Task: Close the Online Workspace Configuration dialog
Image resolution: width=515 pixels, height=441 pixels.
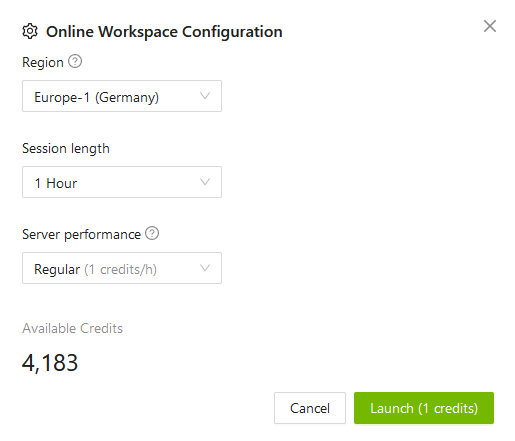Action: click(490, 26)
